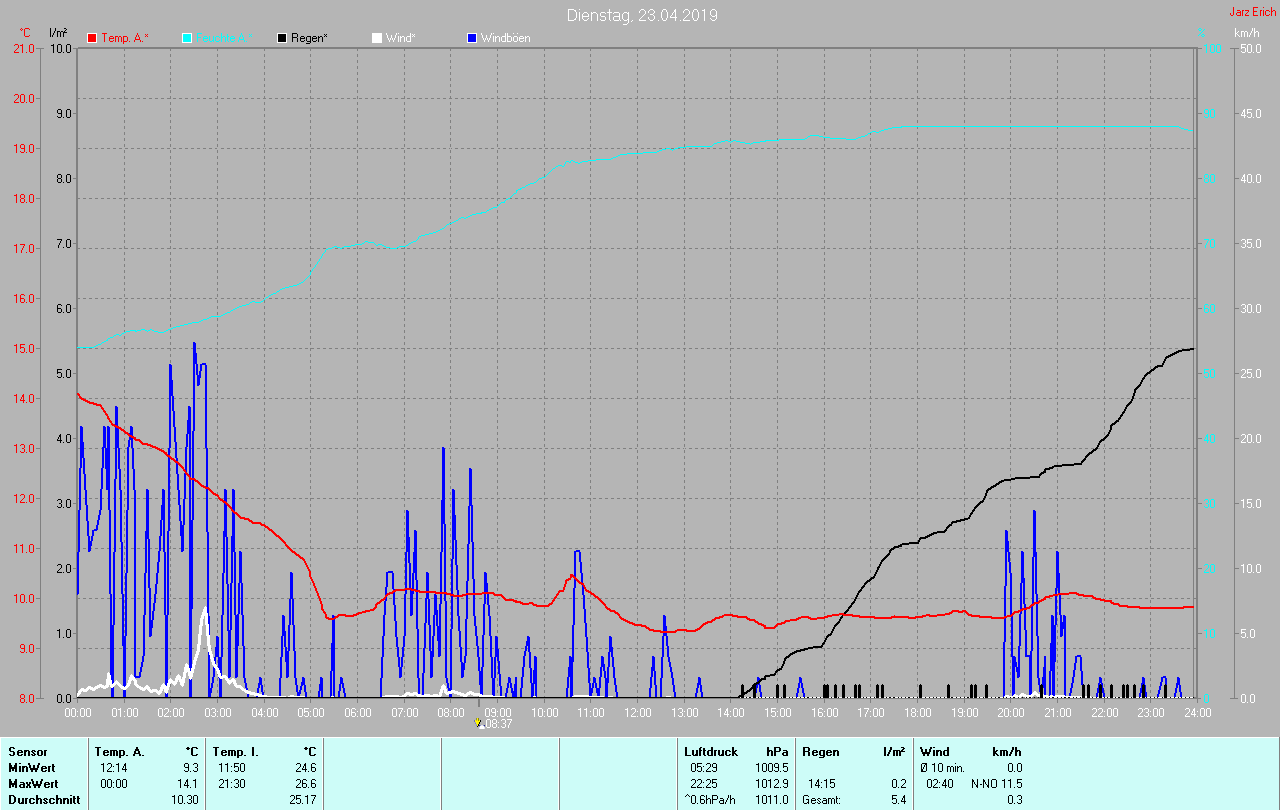The height and width of the screenshot is (810, 1280).
Task: Click the cyan Feuchte A. legend swatch
Action: 187,38
